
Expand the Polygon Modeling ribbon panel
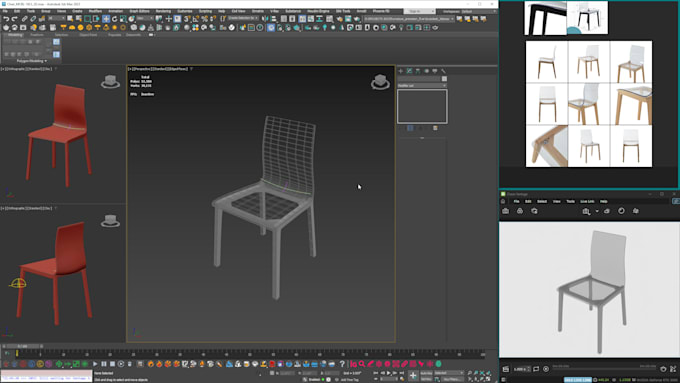31,61
